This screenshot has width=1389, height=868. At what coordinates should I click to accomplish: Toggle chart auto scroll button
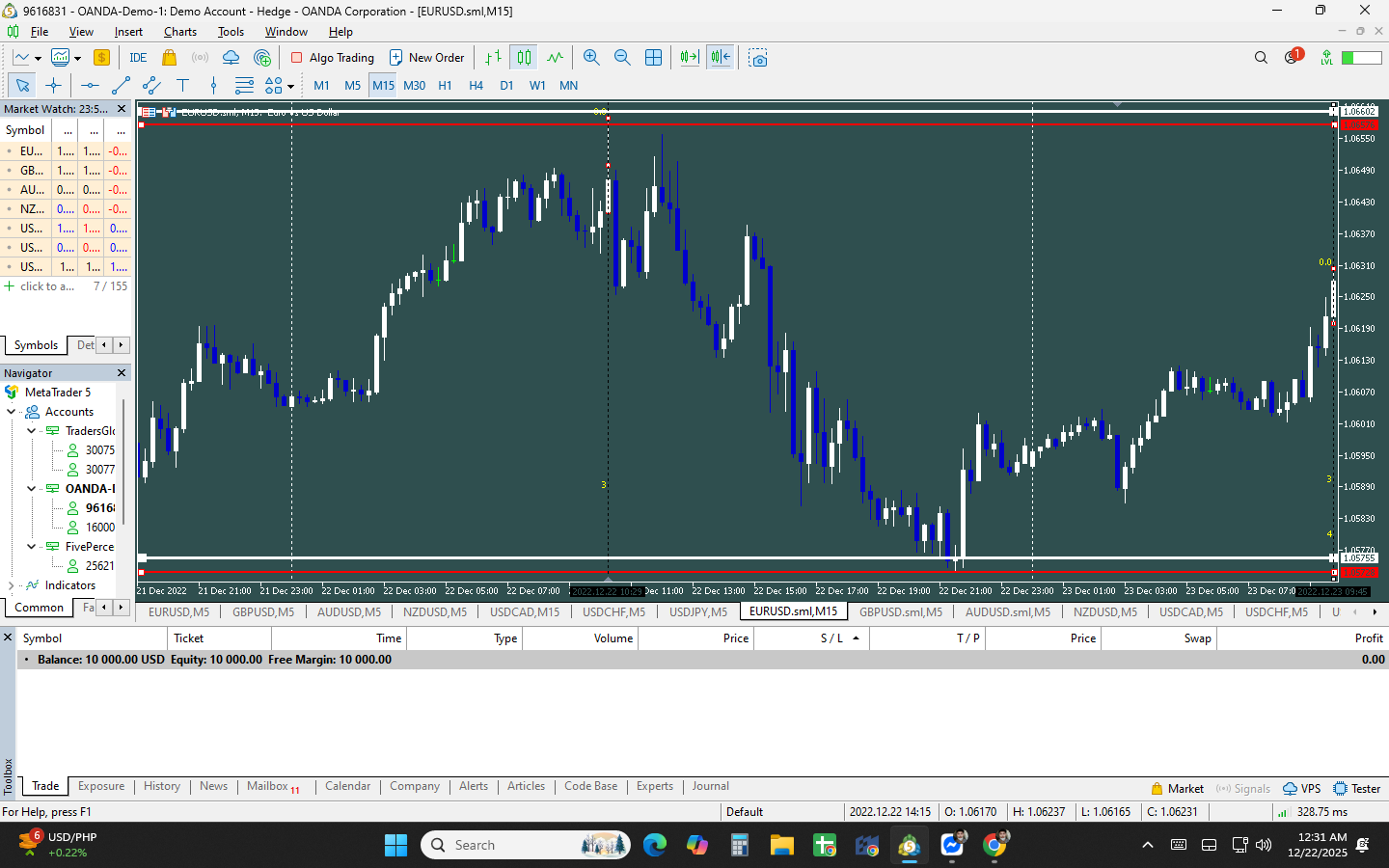pyautogui.click(x=689, y=58)
